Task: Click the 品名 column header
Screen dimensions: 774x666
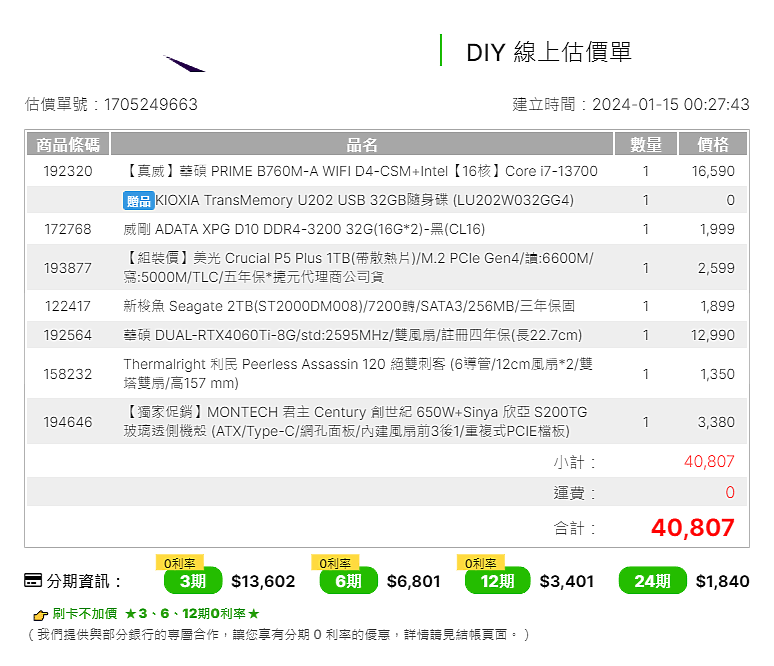Action: (x=362, y=145)
